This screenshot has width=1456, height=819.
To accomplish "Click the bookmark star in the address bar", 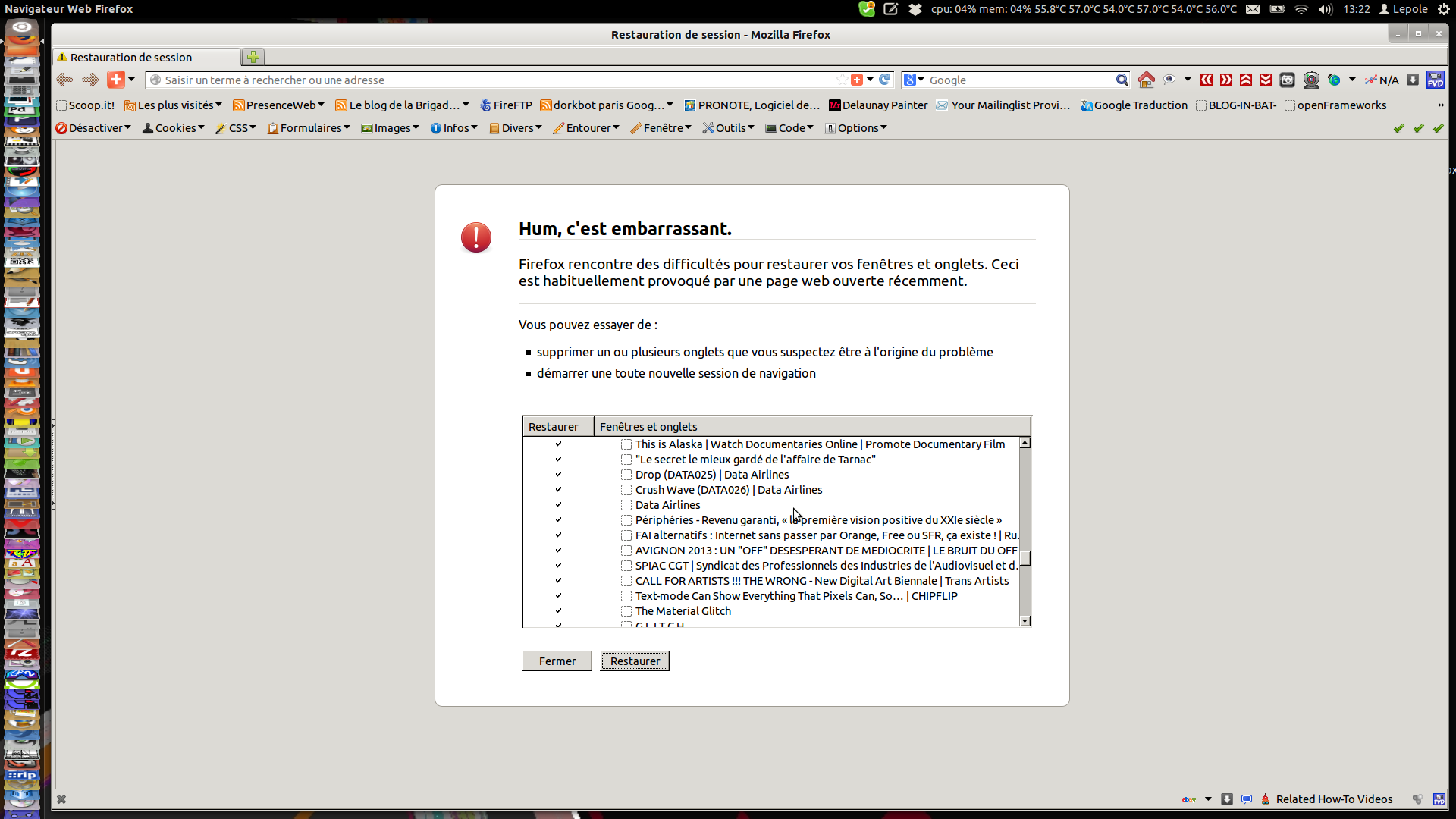I will [842, 80].
